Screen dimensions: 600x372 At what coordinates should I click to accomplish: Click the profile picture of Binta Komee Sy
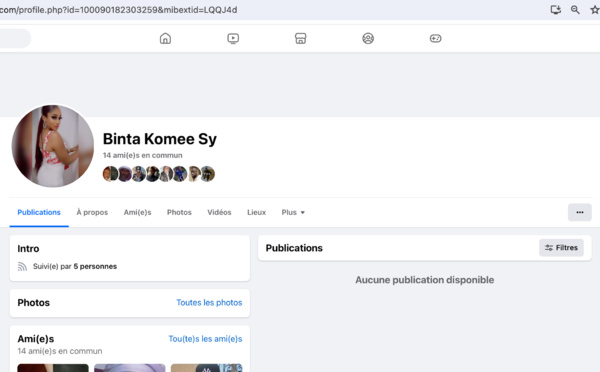(x=53, y=146)
